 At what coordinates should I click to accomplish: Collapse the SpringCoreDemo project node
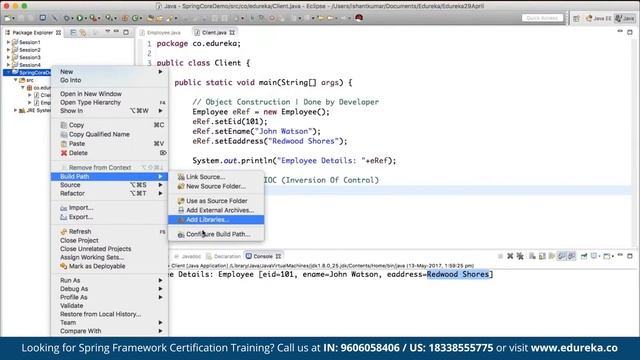tap(8, 73)
